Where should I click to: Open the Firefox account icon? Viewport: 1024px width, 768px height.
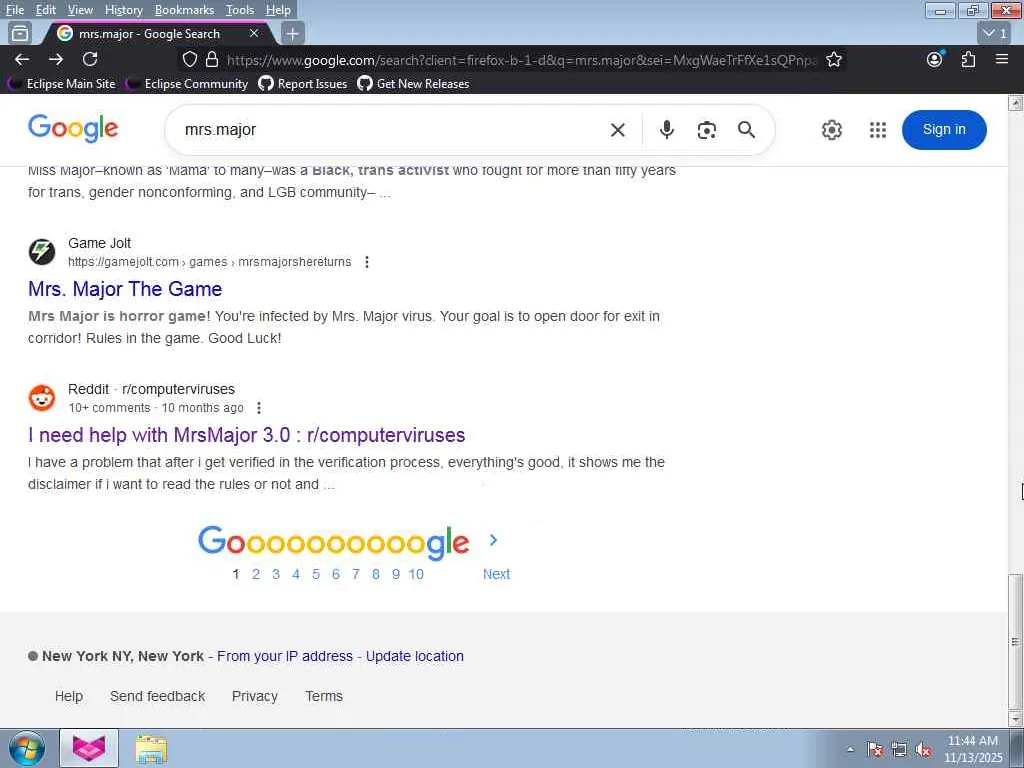pyautogui.click(x=935, y=59)
